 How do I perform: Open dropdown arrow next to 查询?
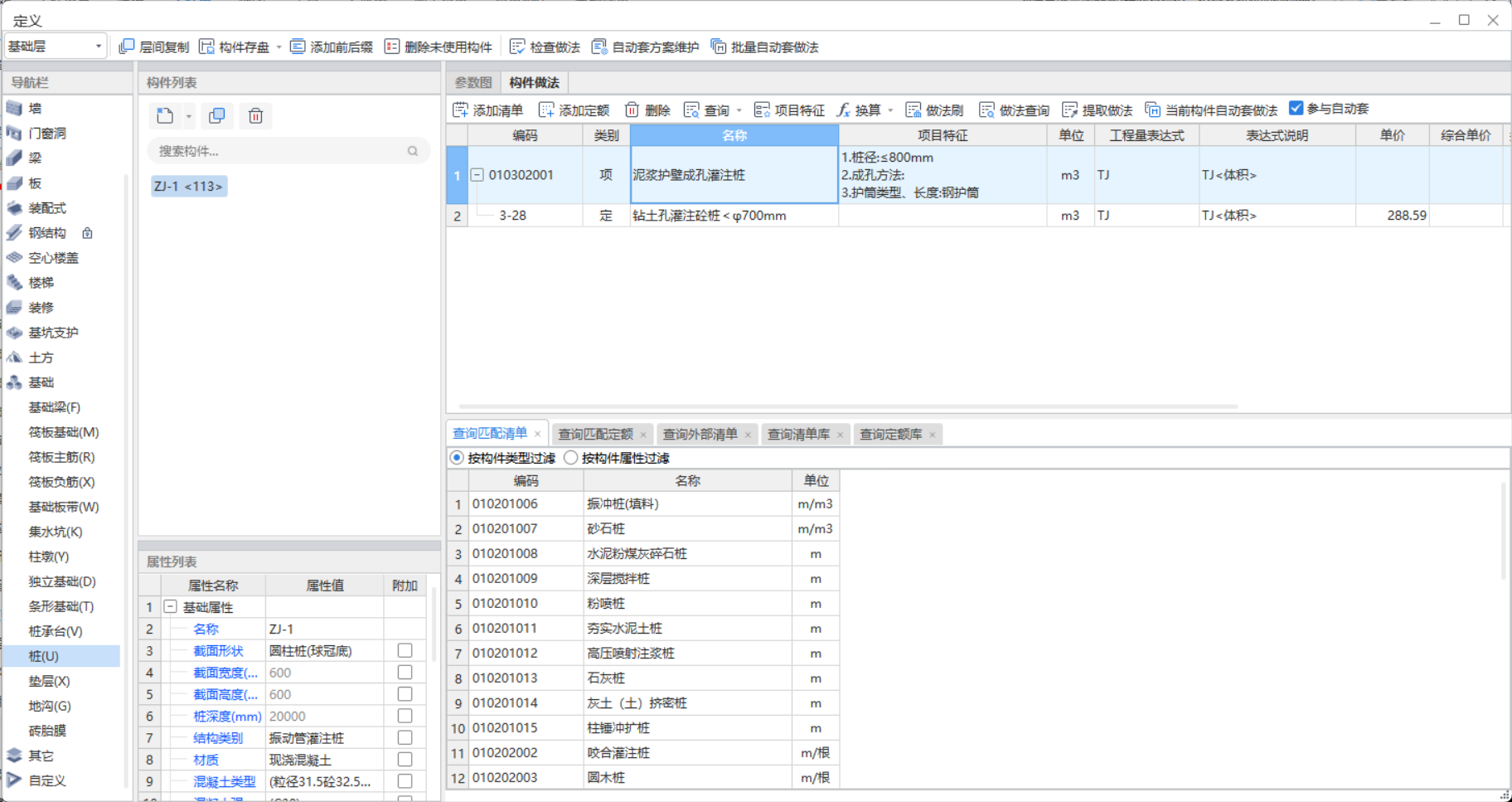coord(739,110)
